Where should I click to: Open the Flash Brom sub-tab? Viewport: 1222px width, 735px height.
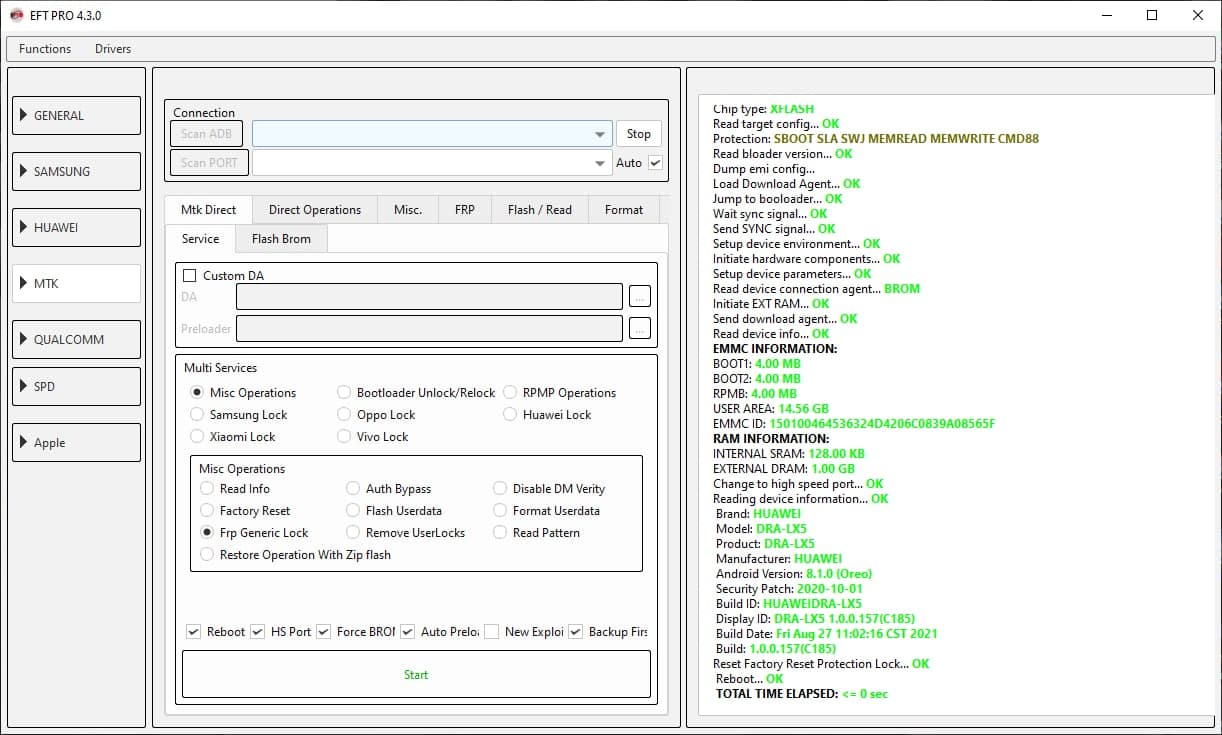click(281, 239)
